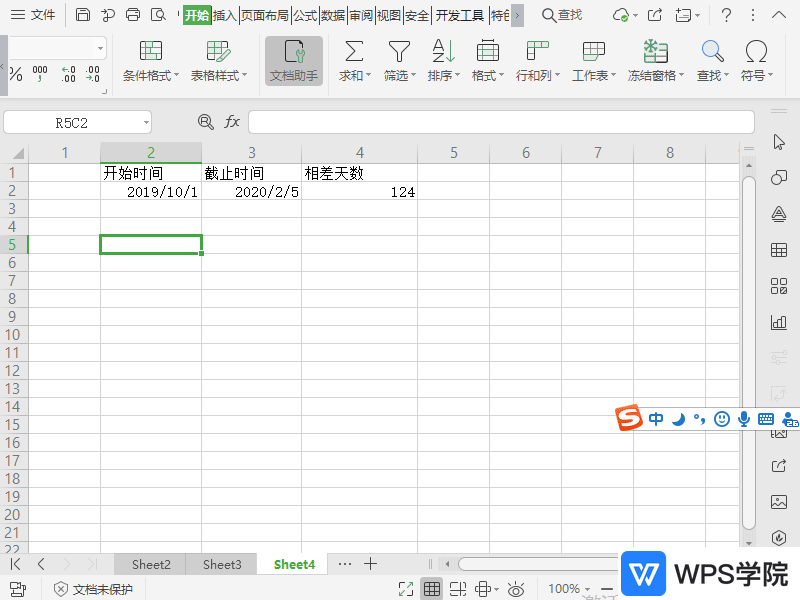This screenshot has height=600, width=800.
Task: Switch to the 数据 Data tab
Action: (x=333, y=15)
